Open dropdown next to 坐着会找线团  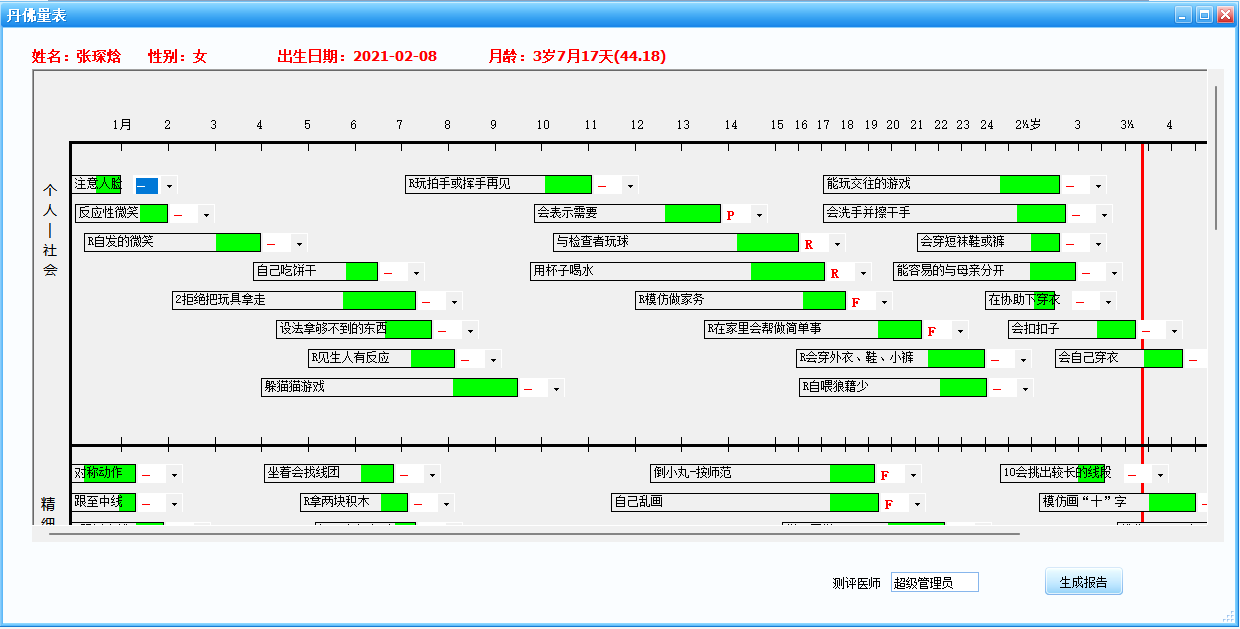point(431,475)
